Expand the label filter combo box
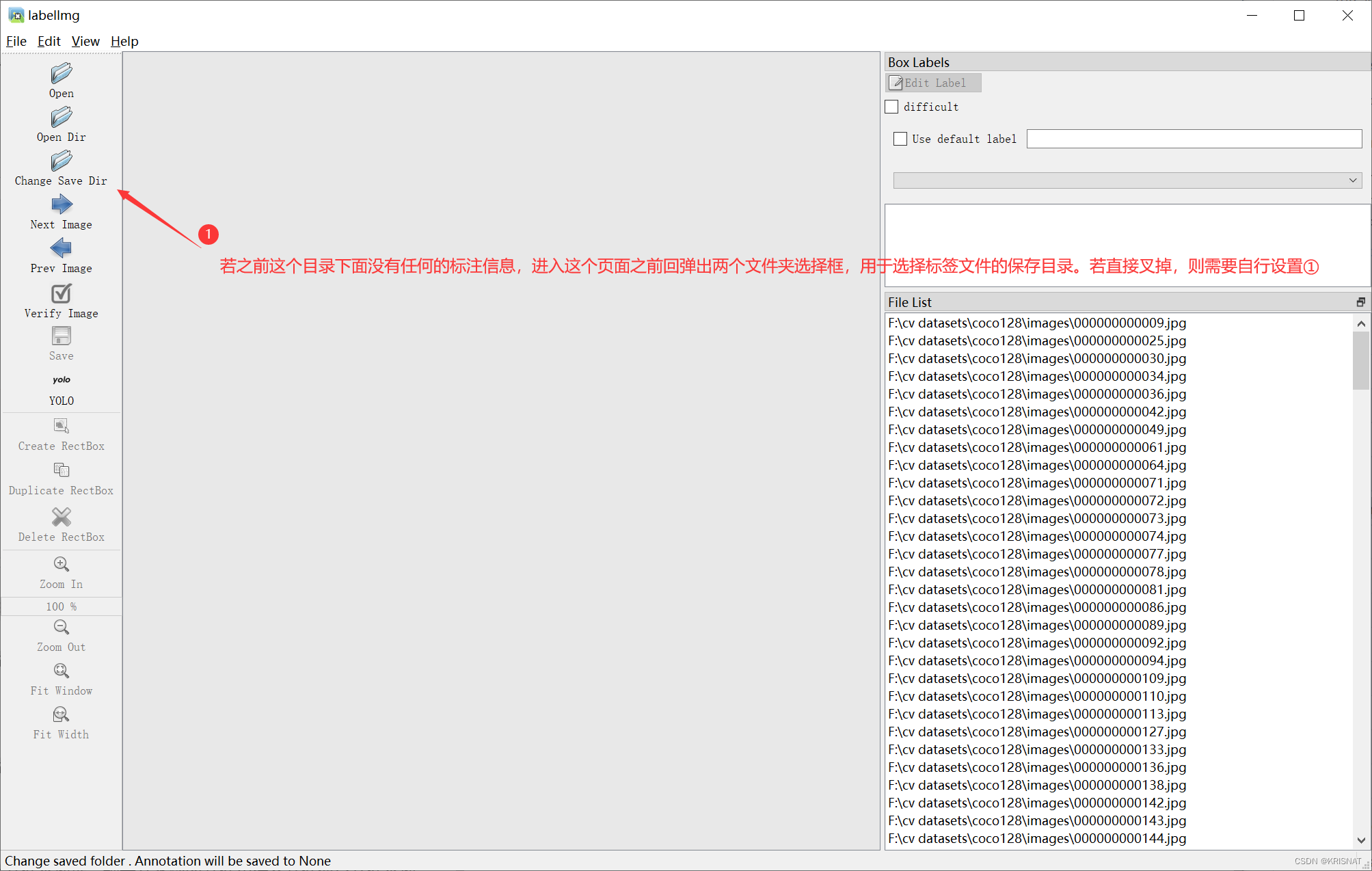The width and height of the screenshot is (1372, 871). click(x=1352, y=180)
